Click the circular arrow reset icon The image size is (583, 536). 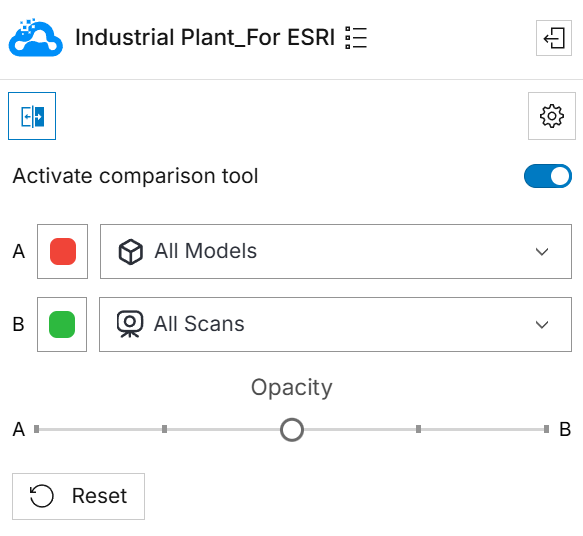coord(42,496)
